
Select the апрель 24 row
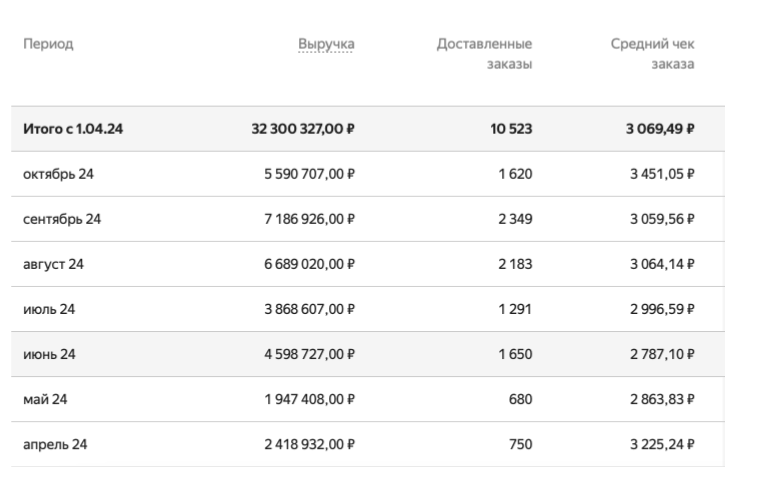coord(55,444)
